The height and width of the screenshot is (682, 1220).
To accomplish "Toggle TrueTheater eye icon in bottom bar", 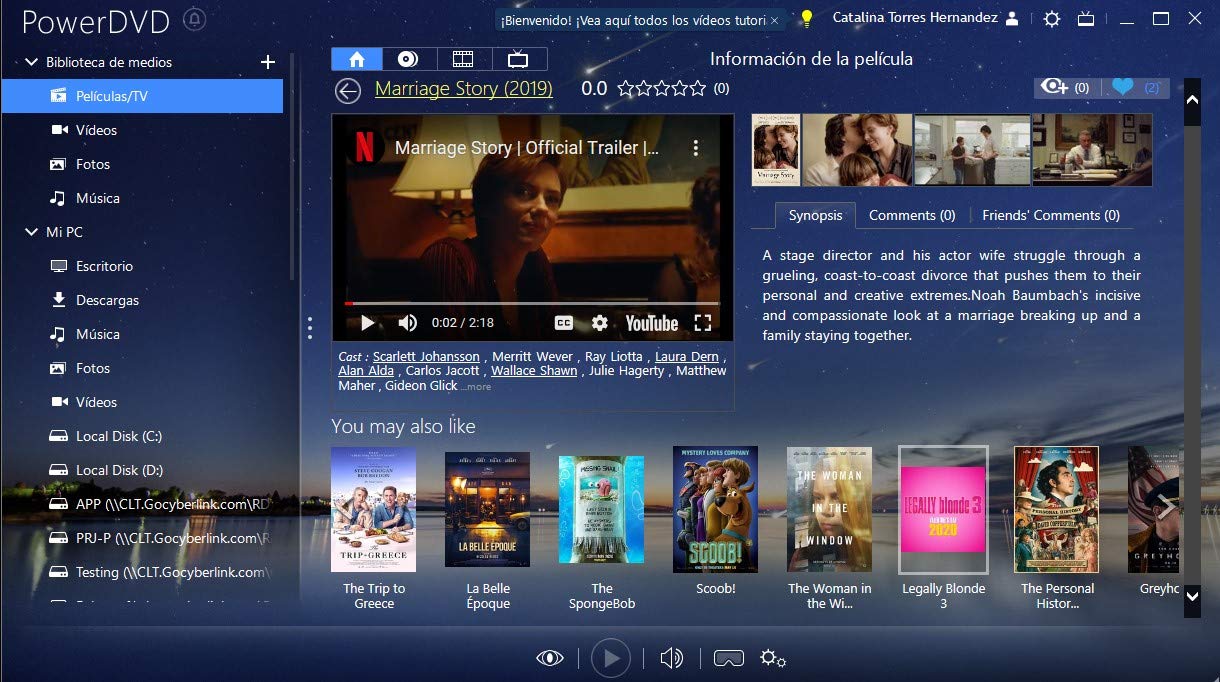I will coord(549,657).
